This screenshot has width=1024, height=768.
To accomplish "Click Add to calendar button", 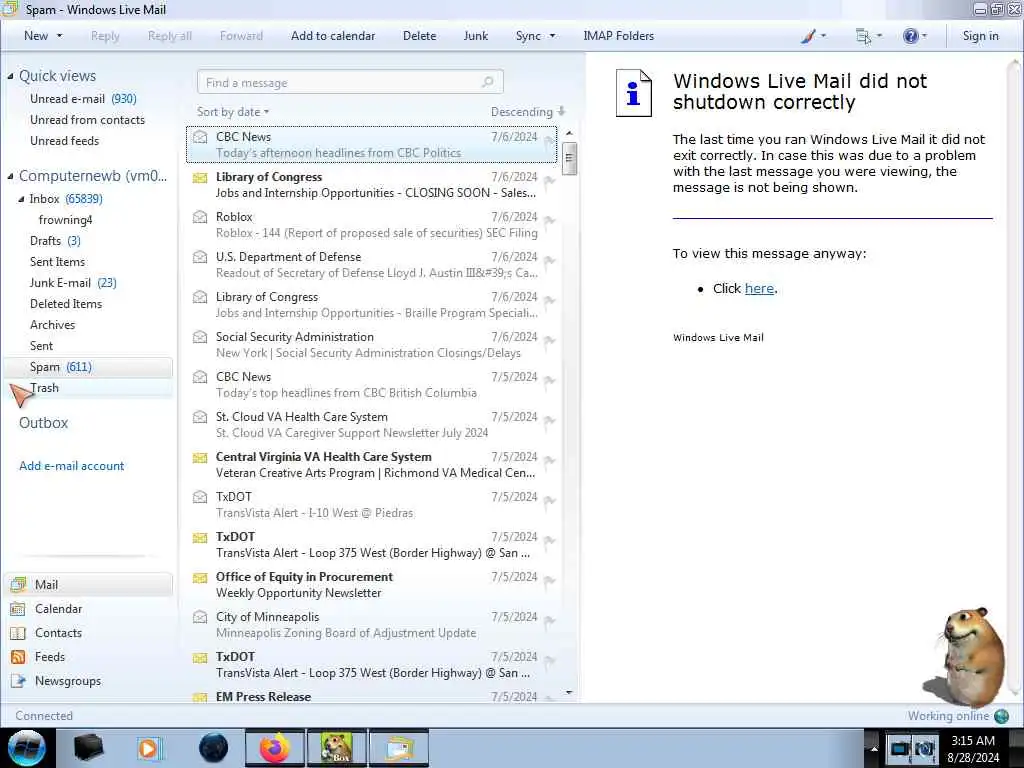I will pyautogui.click(x=333, y=36).
